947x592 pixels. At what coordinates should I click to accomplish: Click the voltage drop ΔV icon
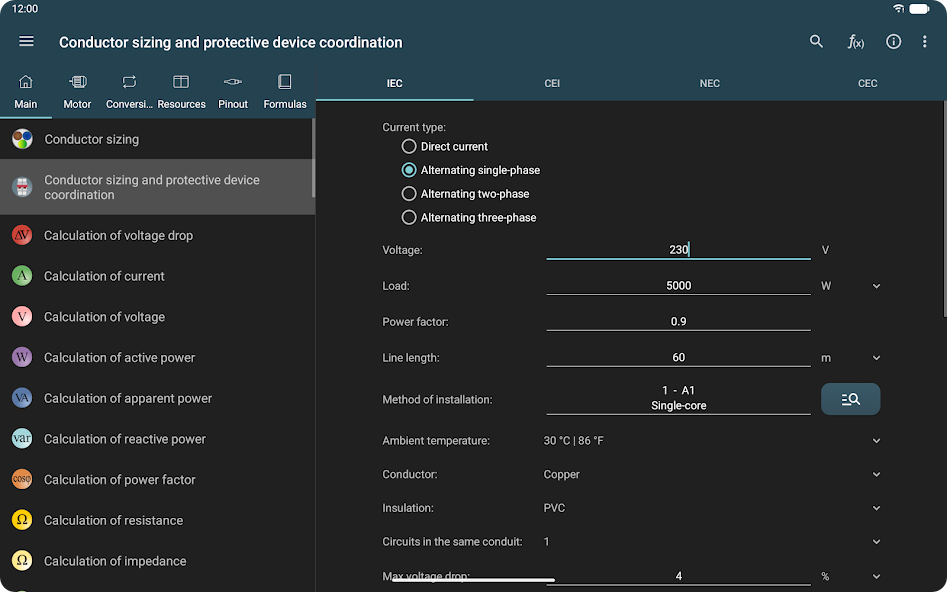pyautogui.click(x=22, y=235)
